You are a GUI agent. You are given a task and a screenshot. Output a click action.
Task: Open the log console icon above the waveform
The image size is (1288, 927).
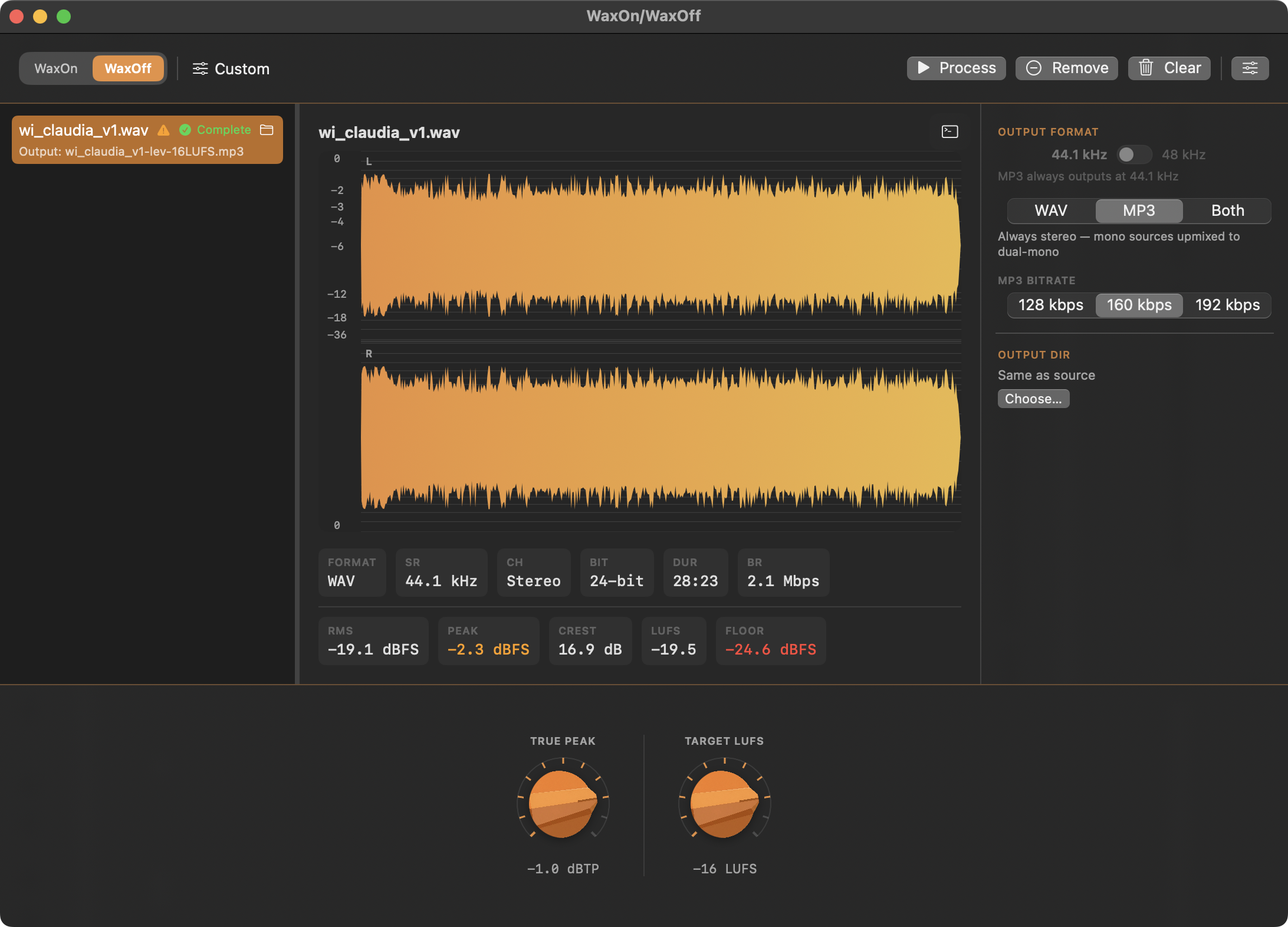click(949, 132)
